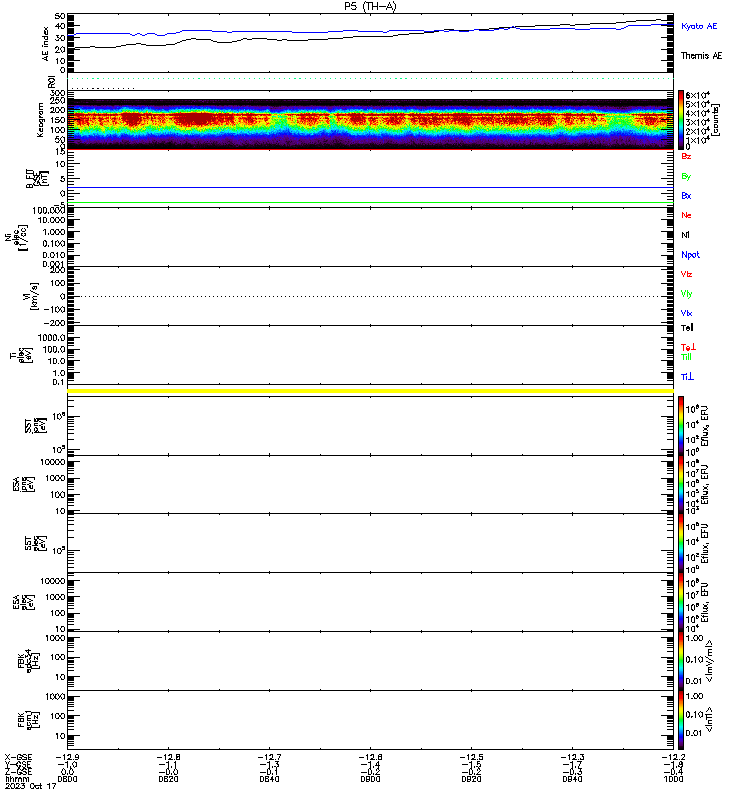
Task: Click the "Vi [km/s]" y-axis label
Action: pyautogui.click(x=30, y=296)
